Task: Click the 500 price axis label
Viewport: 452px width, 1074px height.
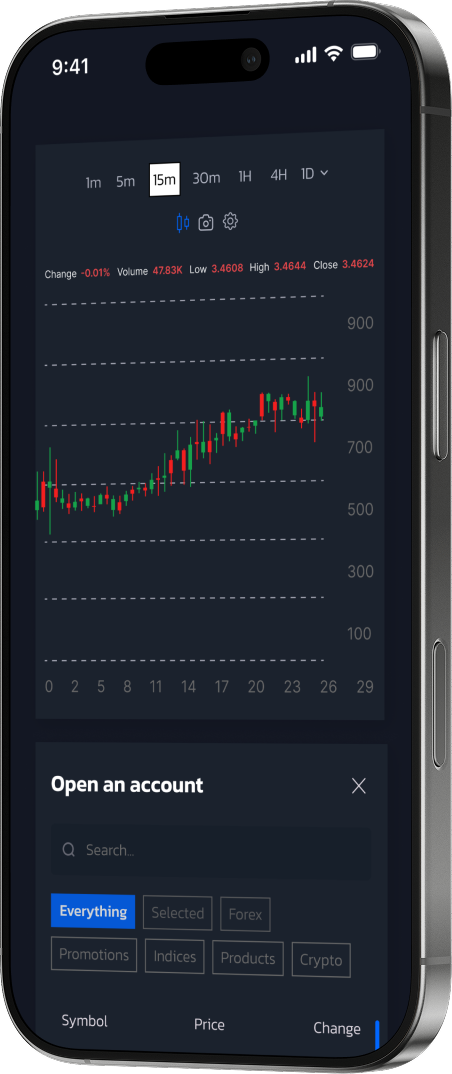Action: coord(360,510)
